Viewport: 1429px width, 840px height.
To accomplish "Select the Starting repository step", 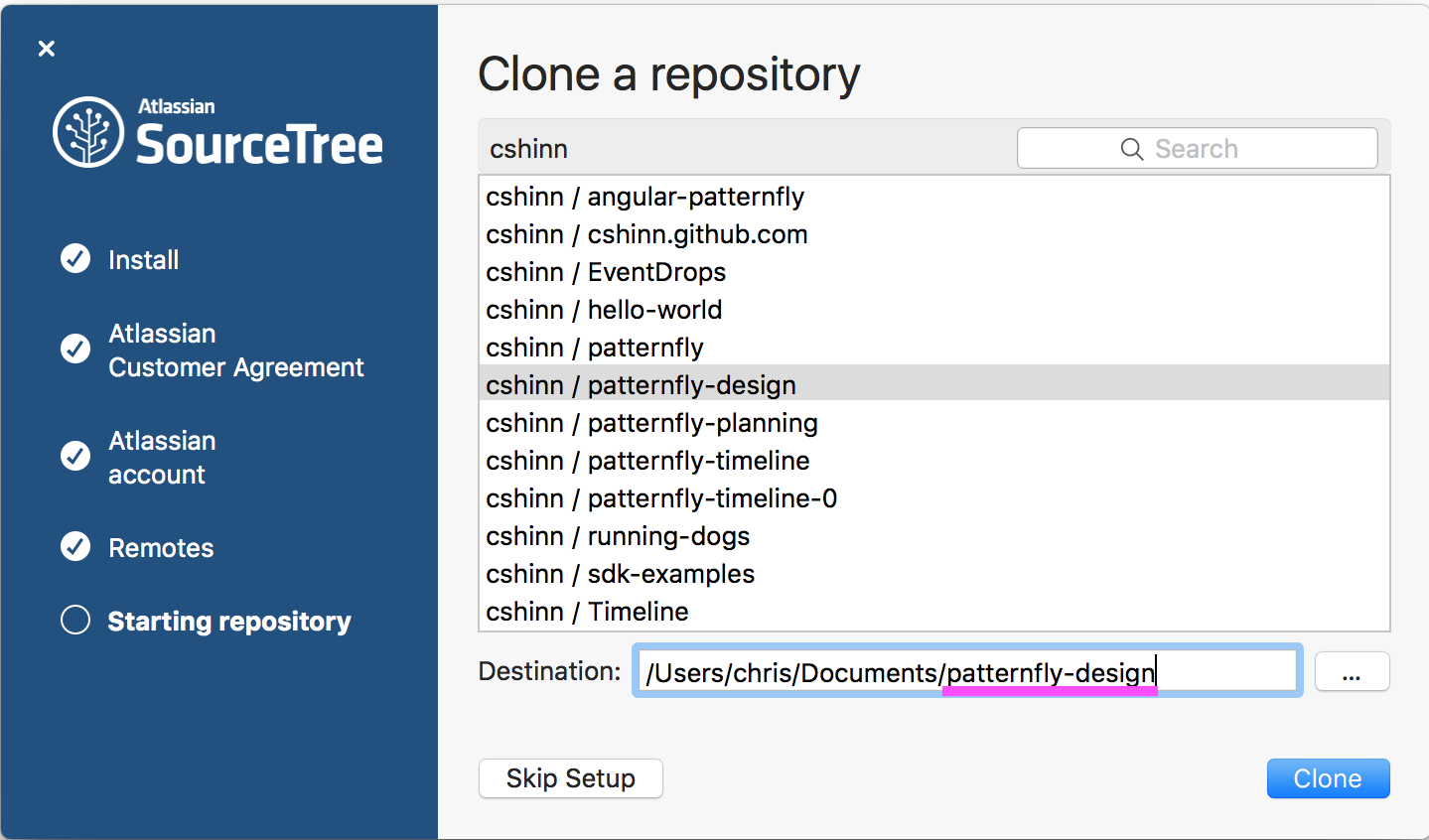I will coord(229,621).
